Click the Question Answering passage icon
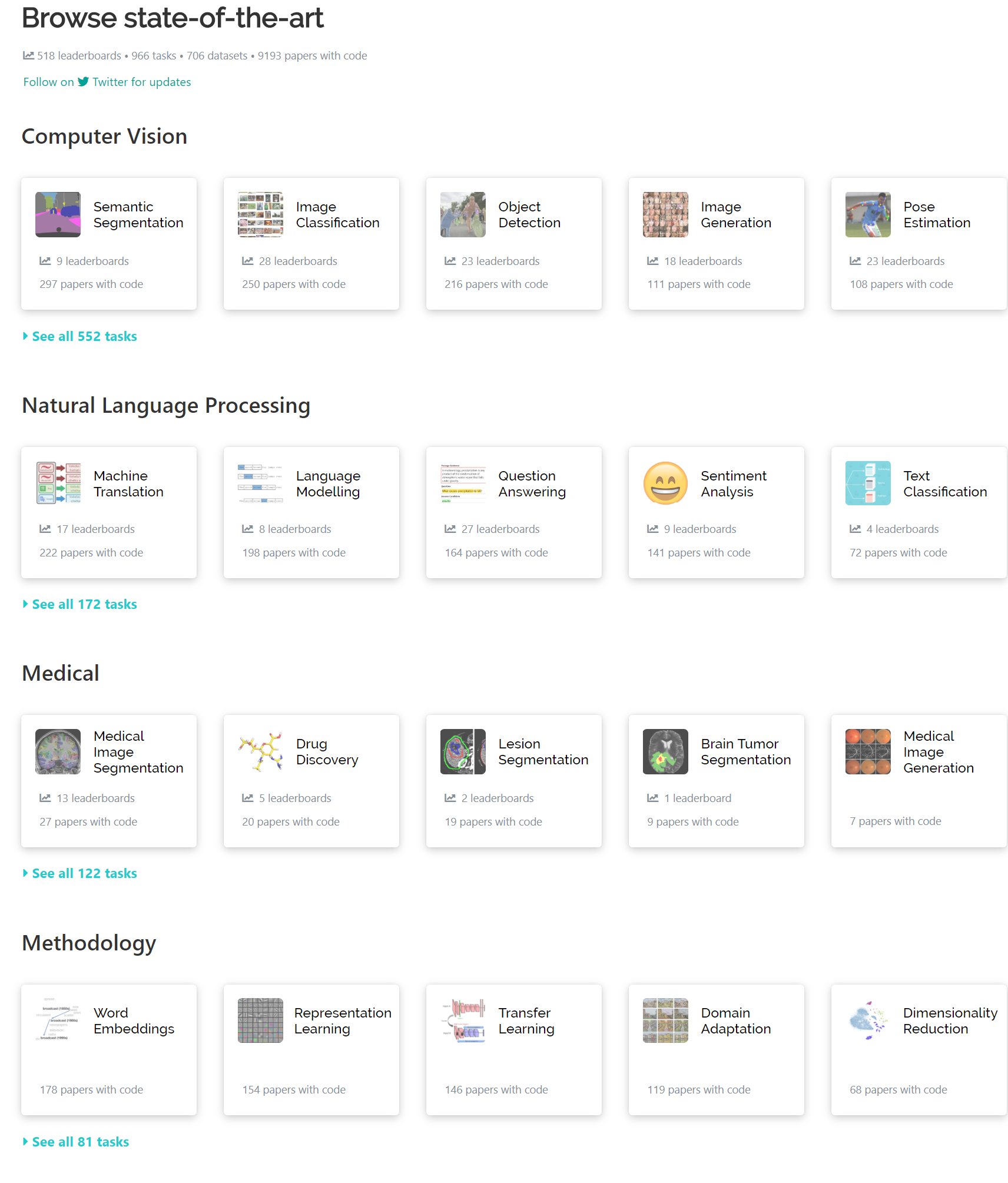Screen dimensions: 1008x1183 point(463,483)
